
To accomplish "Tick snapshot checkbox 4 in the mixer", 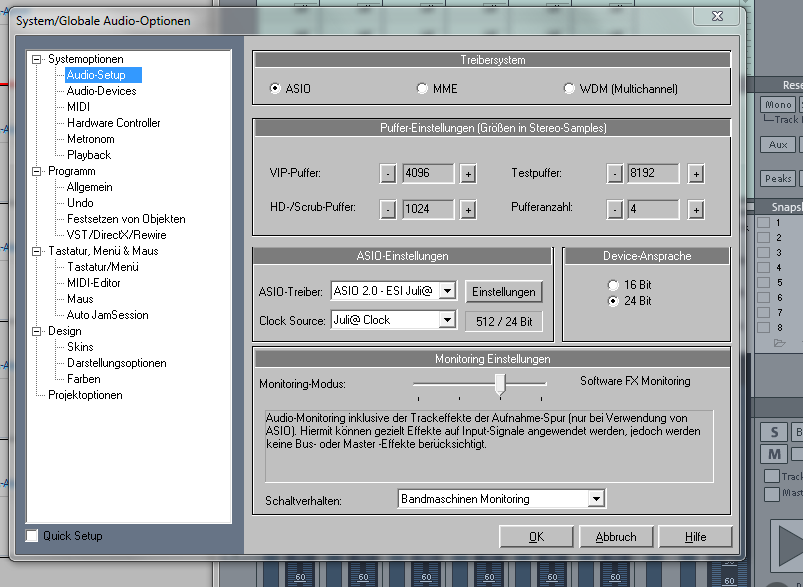I will [x=764, y=267].
